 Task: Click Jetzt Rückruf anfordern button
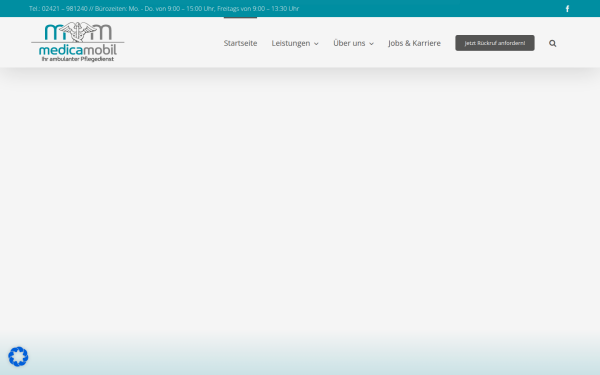click(495, 43)
